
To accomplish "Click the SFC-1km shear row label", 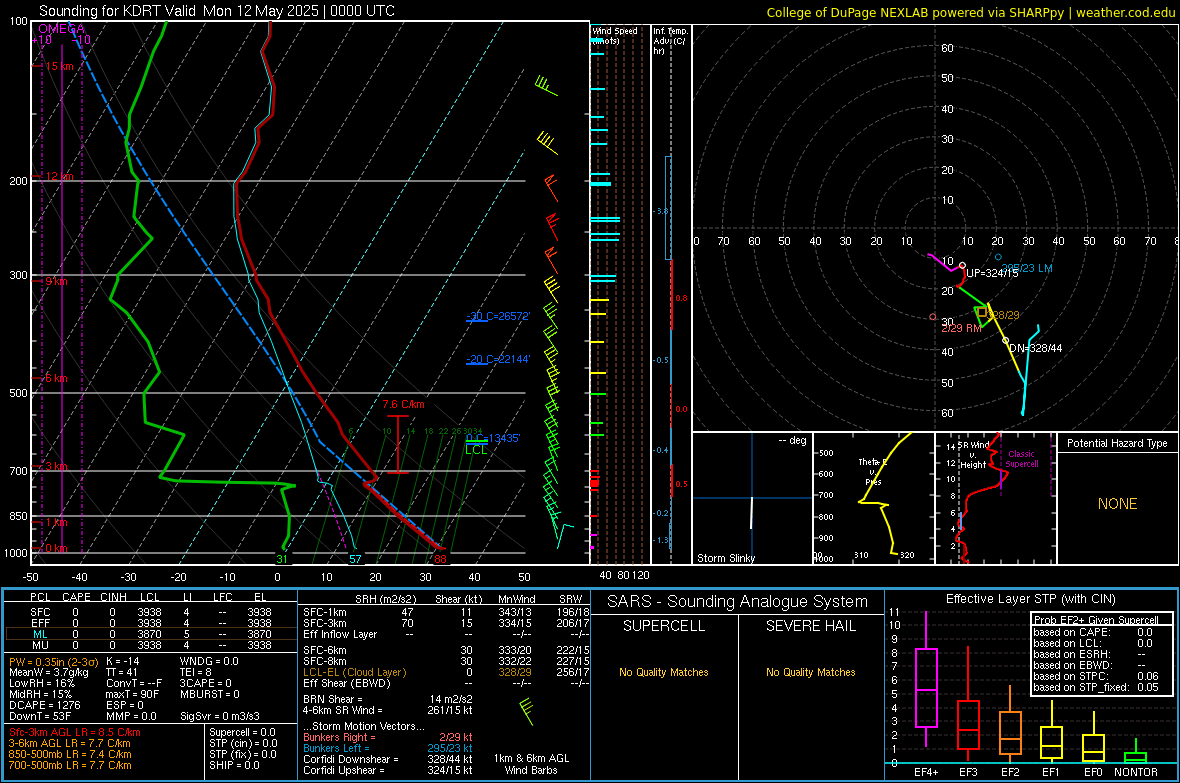I will [x=325, y=612].
